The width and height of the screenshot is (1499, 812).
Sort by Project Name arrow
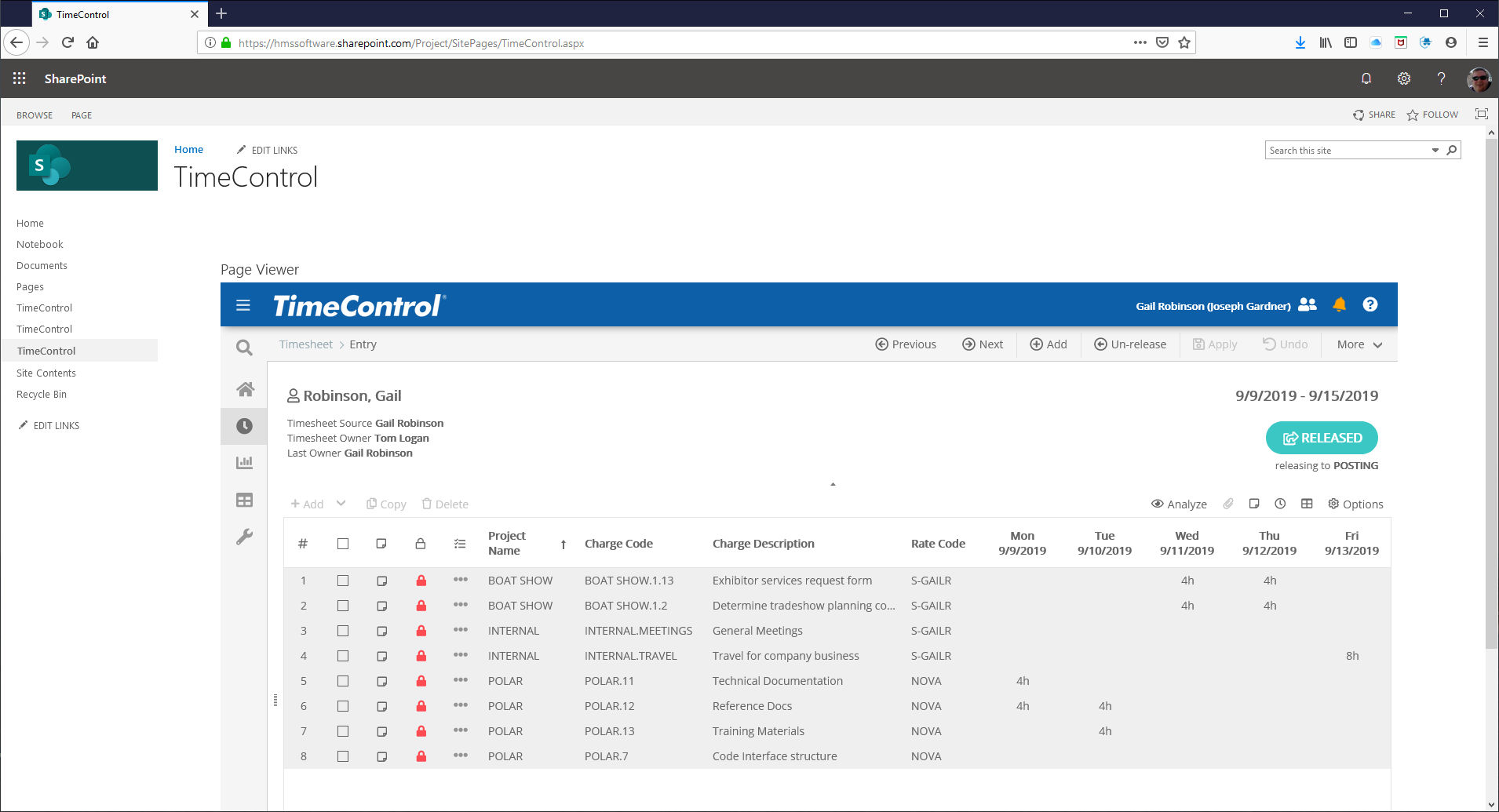563,544
